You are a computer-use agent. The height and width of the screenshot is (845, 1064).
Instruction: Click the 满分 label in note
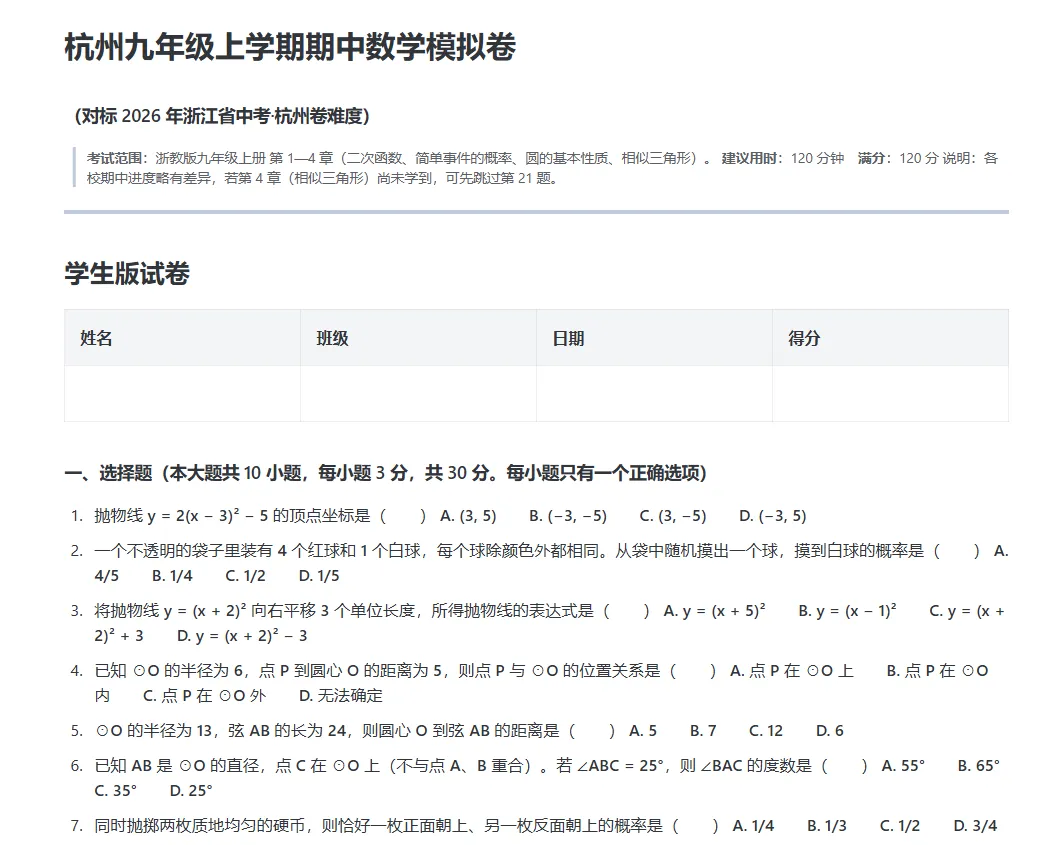click(871, 158)
